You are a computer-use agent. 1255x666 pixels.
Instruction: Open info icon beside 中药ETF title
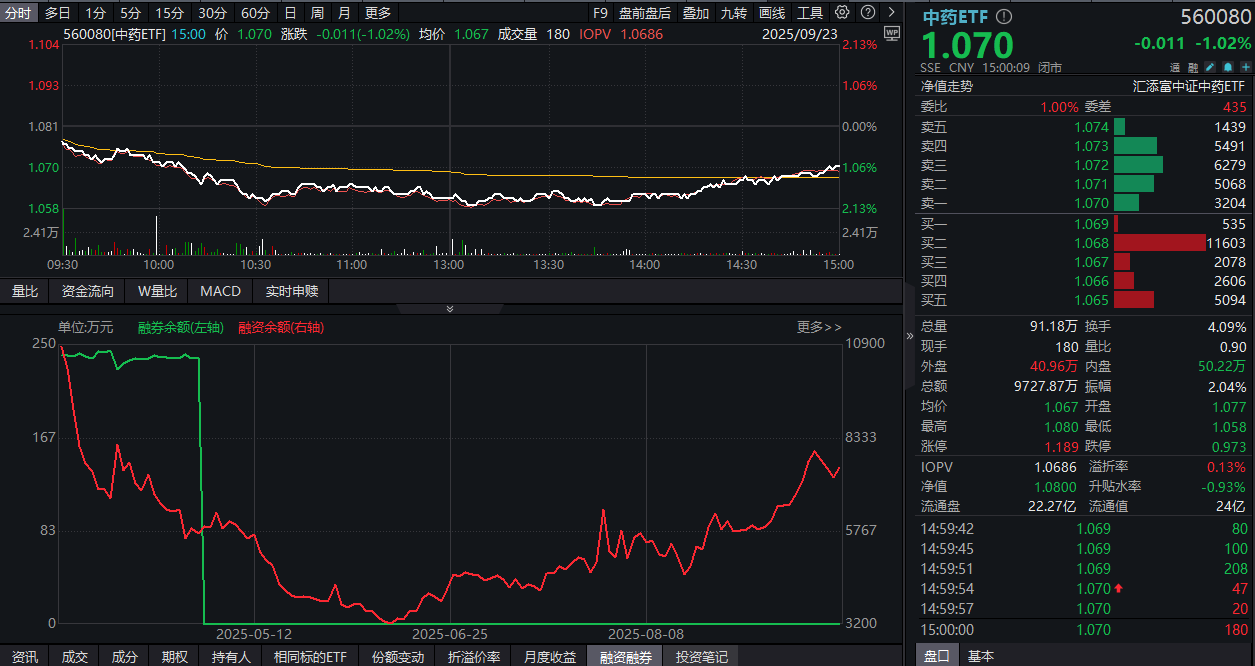(1003, 17)
